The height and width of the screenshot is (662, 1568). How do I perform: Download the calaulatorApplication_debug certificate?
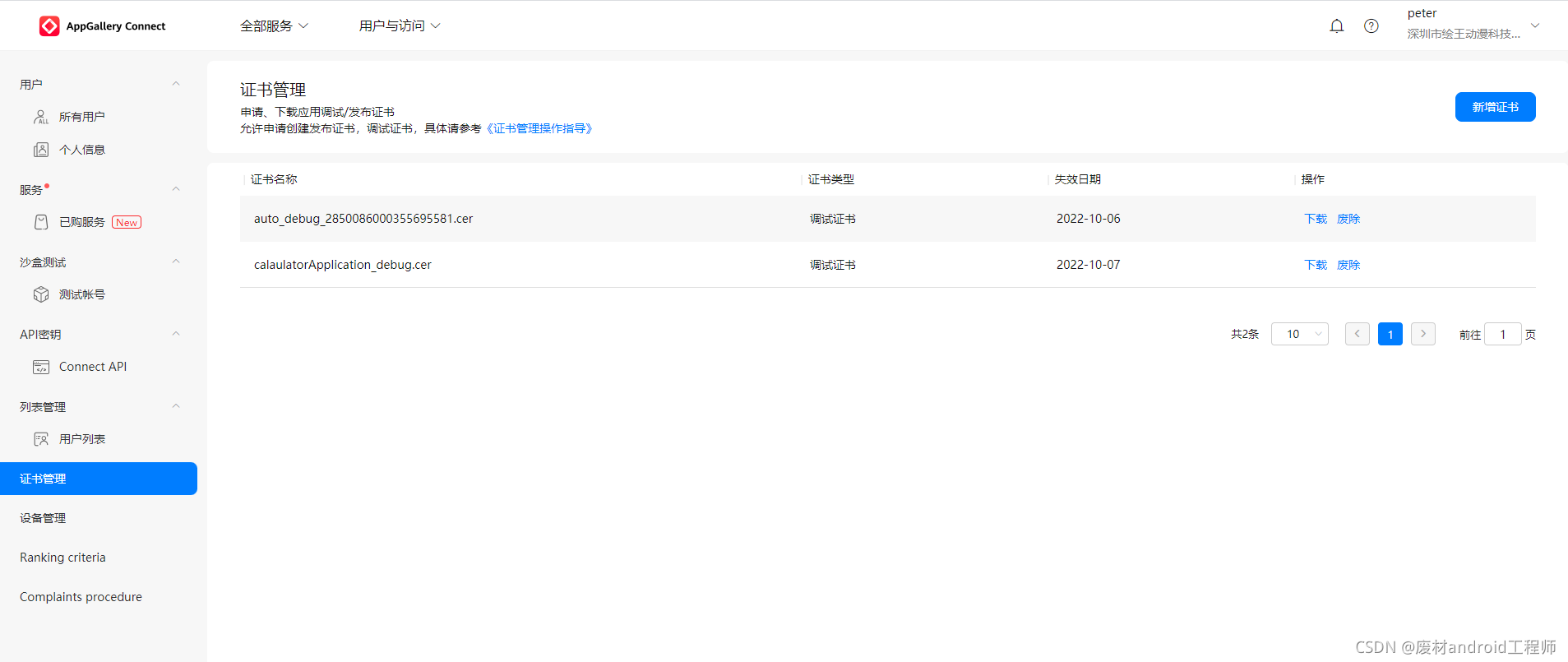tap(1316, 265)
